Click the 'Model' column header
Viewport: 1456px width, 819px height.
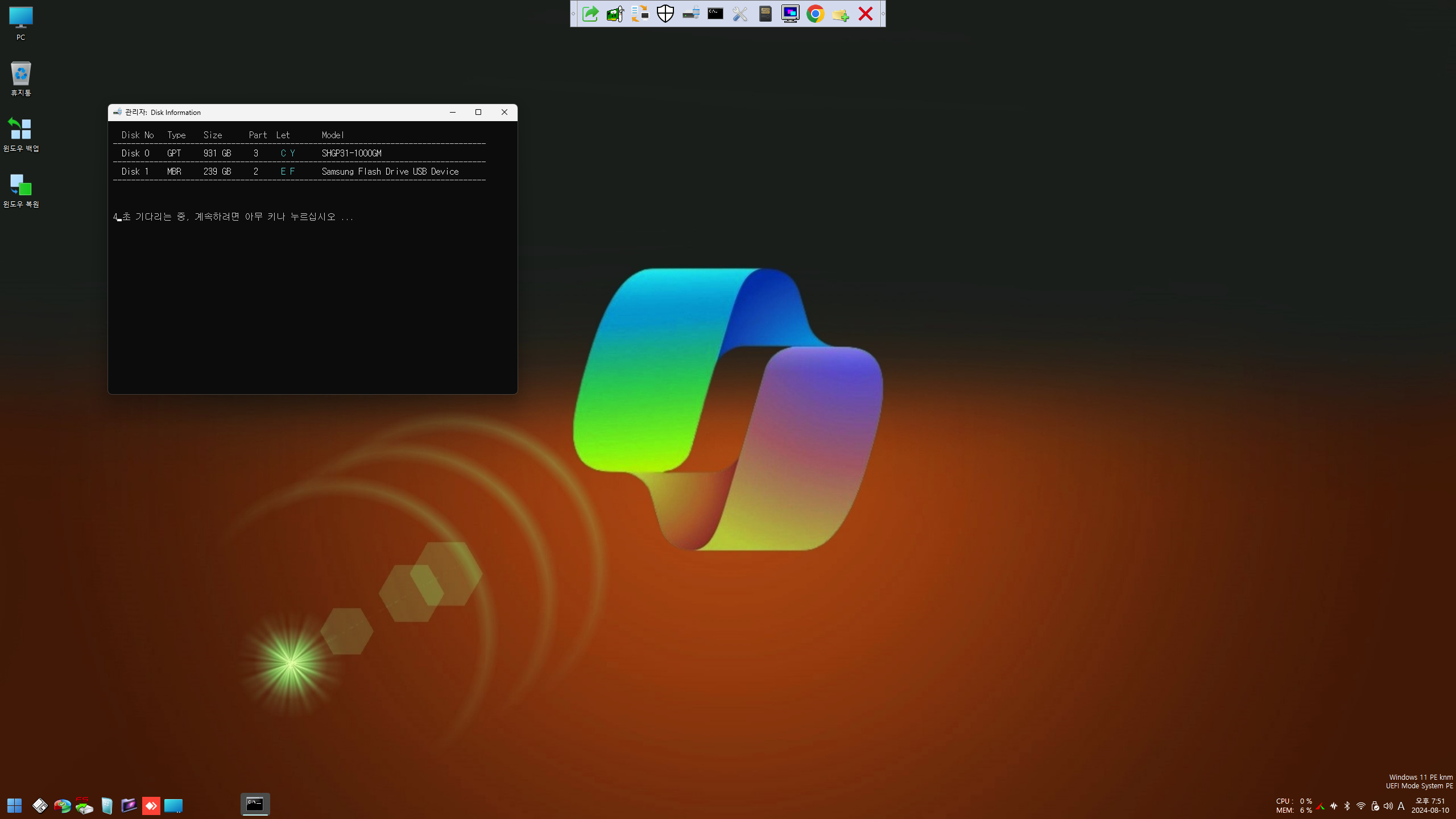point(333,135)
